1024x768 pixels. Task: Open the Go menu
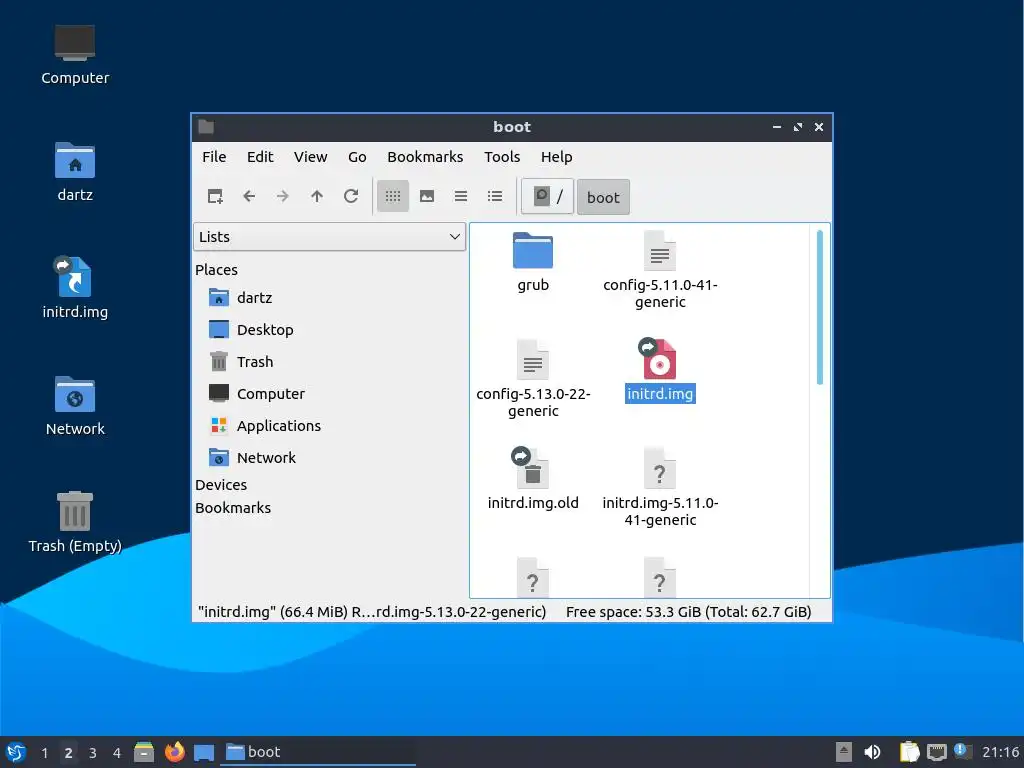[357, 157]
